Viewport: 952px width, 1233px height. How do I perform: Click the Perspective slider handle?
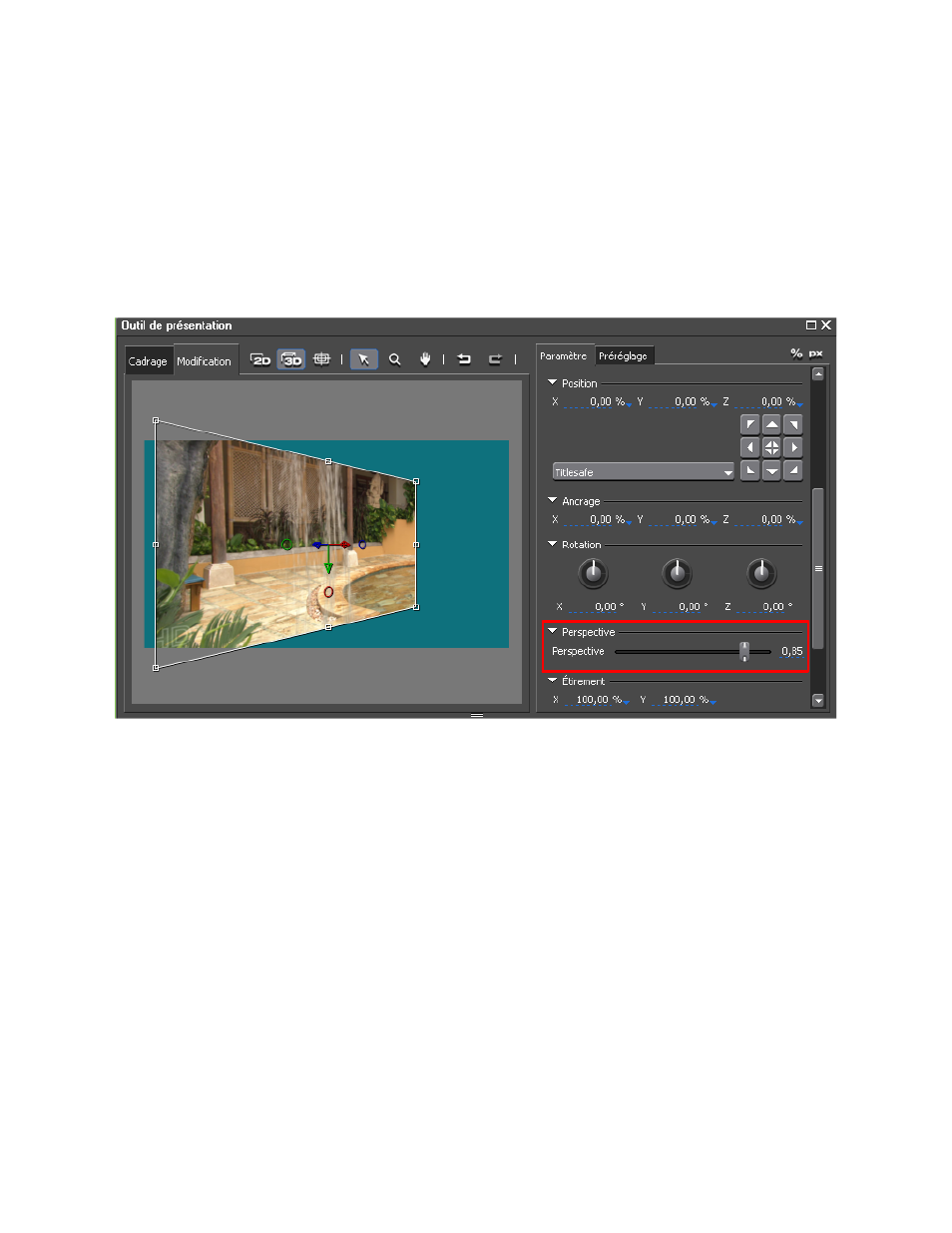(744, 651)
